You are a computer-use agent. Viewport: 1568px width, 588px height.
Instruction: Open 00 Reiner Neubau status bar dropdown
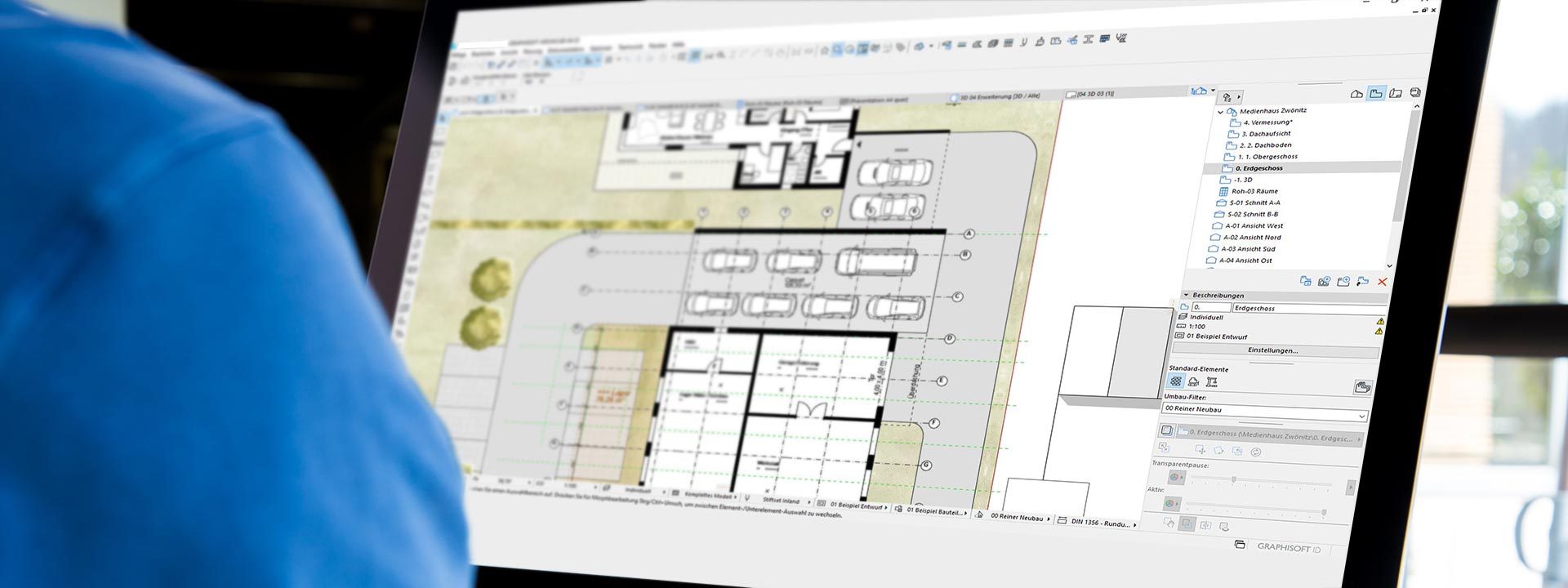1013,517
